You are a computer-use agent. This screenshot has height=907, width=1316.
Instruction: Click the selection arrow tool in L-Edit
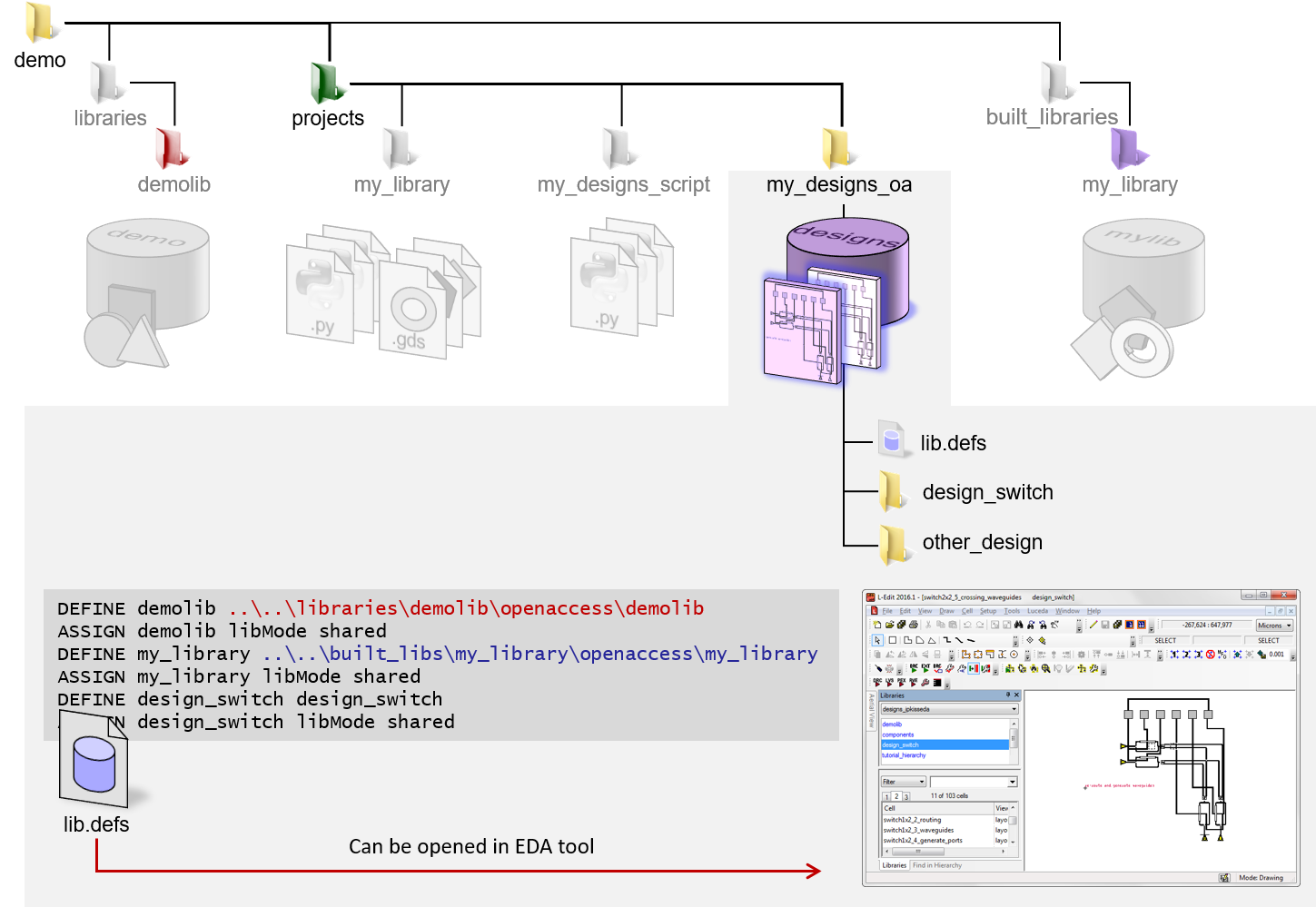coord(877,640)
